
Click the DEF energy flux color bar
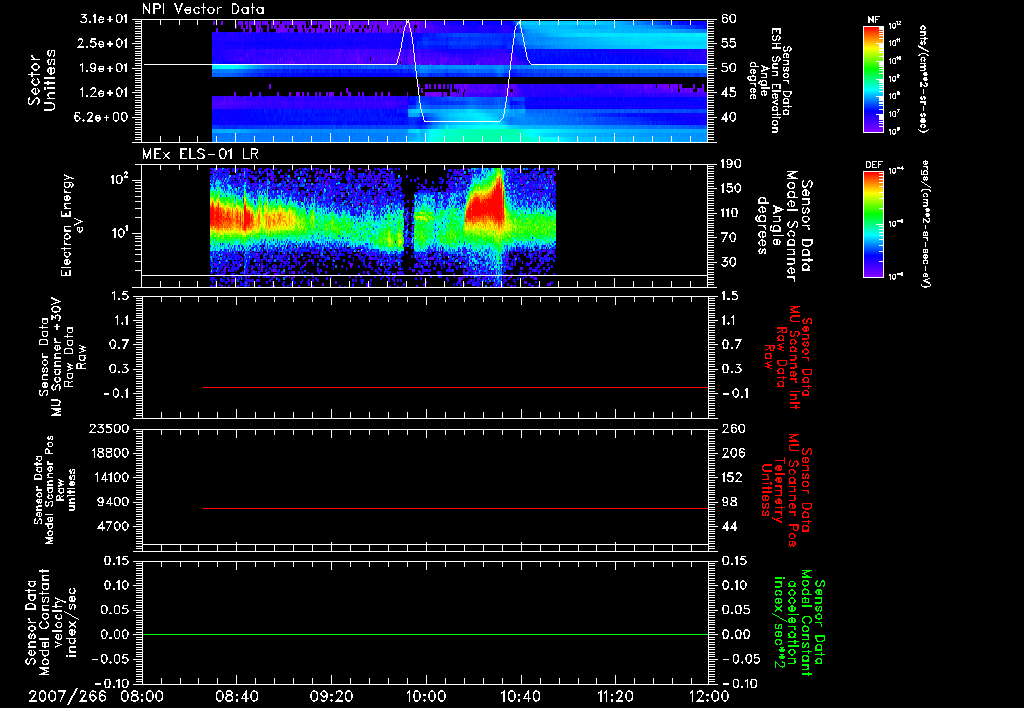click(x=874, y=224)
